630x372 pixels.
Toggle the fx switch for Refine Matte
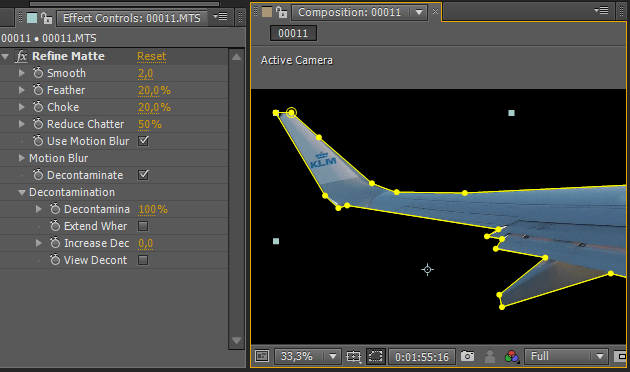[21, 56]
